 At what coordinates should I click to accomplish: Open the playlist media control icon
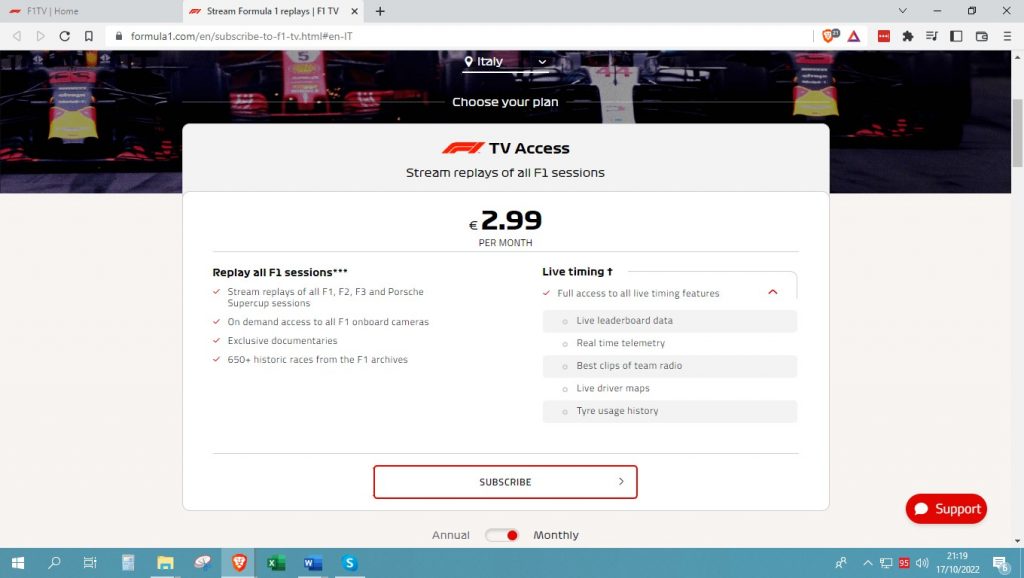[x=932, y=36]
